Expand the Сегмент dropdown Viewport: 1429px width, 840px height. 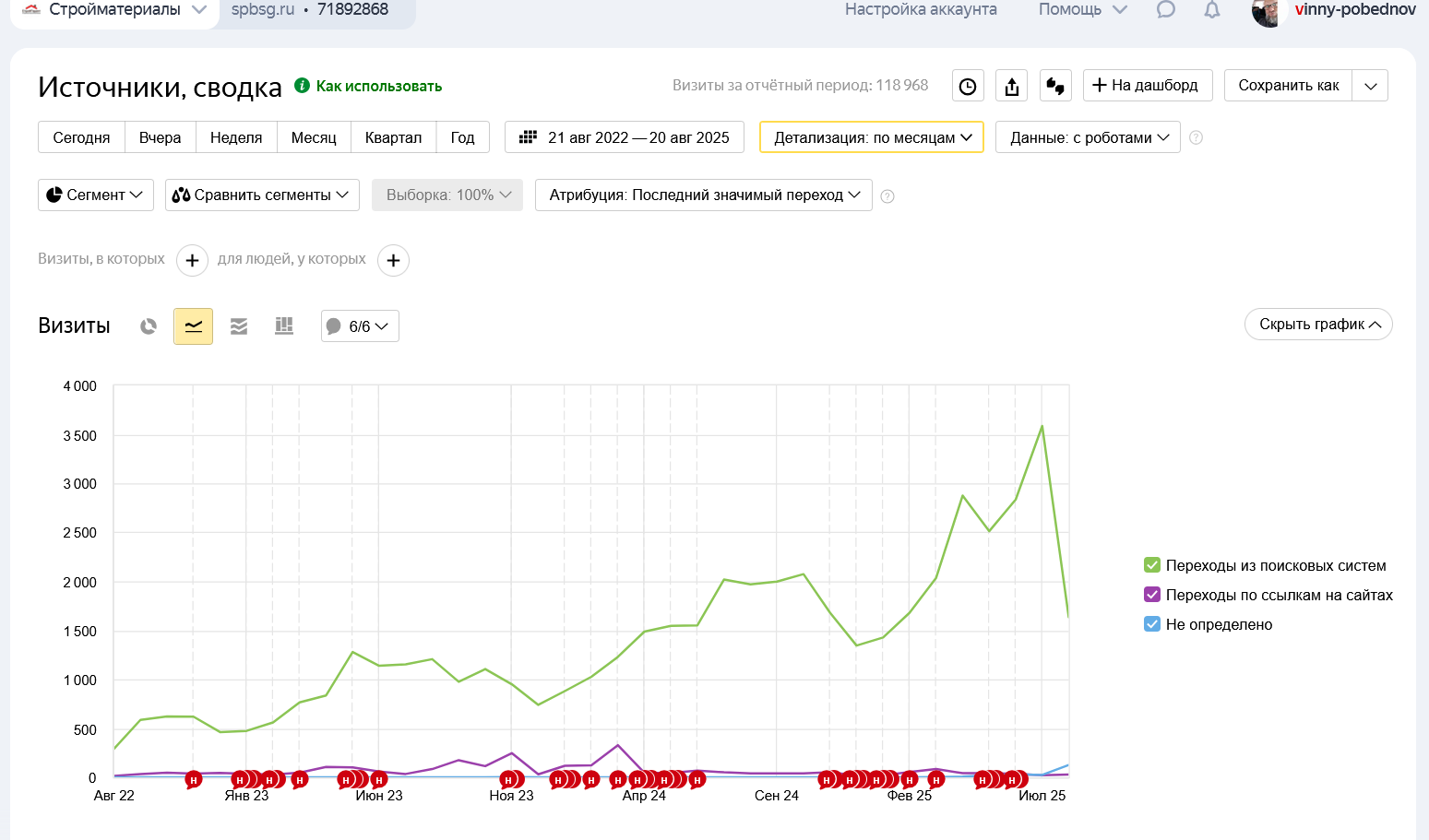pos(96,195)
